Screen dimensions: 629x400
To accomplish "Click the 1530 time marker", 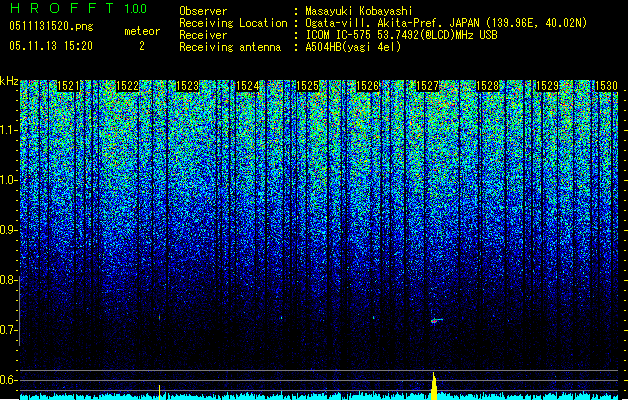I will coord(606,86).
